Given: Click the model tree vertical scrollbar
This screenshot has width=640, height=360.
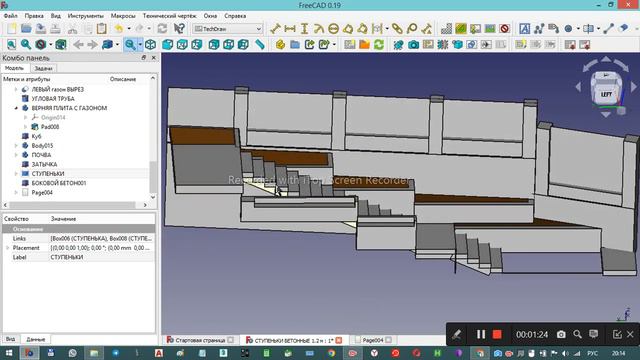Looking at the screenshot, I should [x=153, y=176].
